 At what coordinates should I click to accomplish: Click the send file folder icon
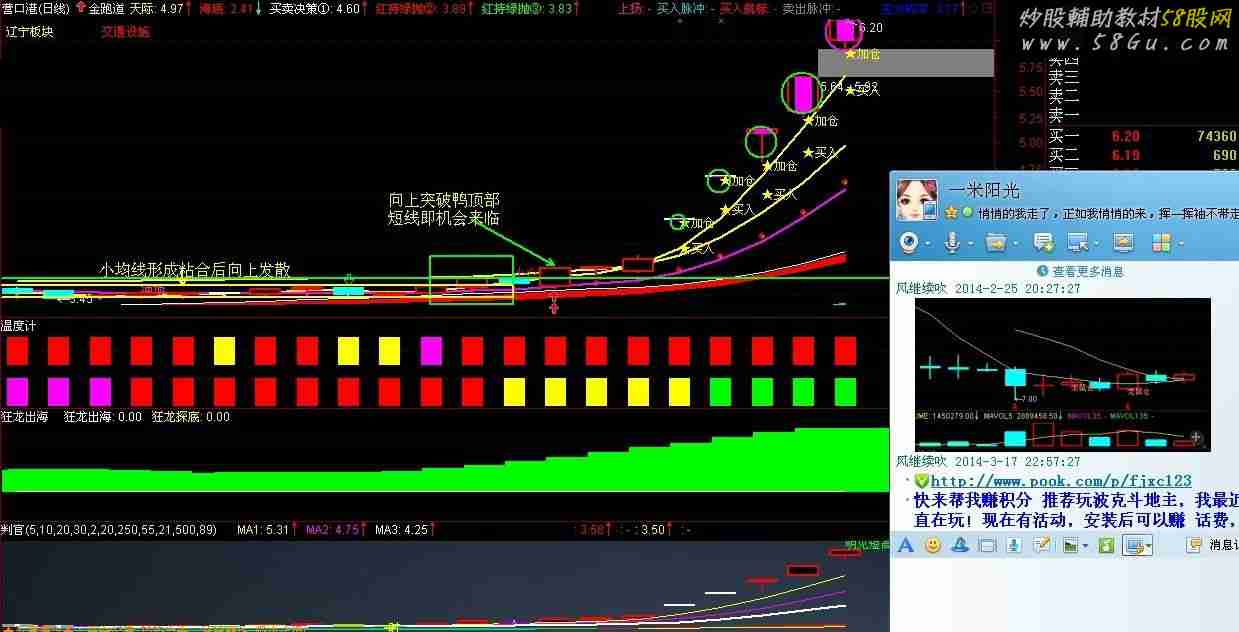[x=994, y=242]
